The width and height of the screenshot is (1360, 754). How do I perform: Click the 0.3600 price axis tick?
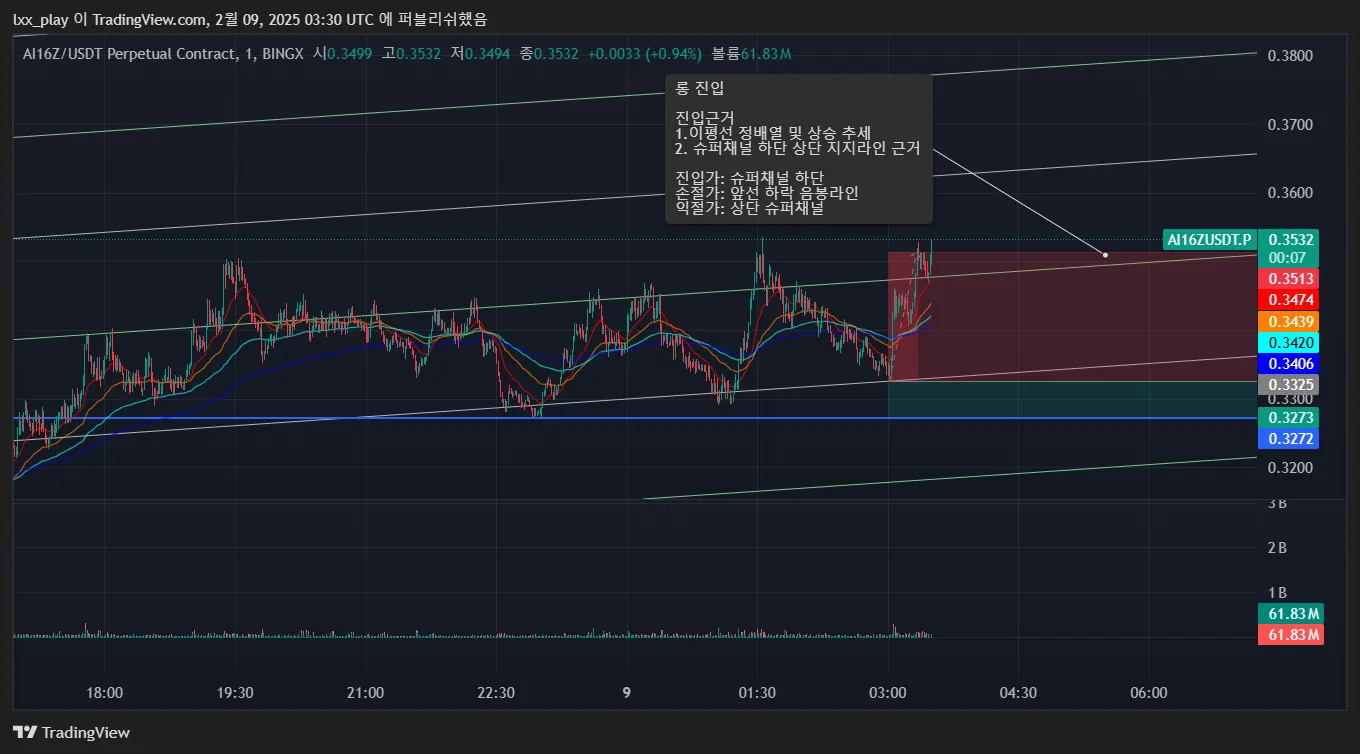click(1289, 193)
